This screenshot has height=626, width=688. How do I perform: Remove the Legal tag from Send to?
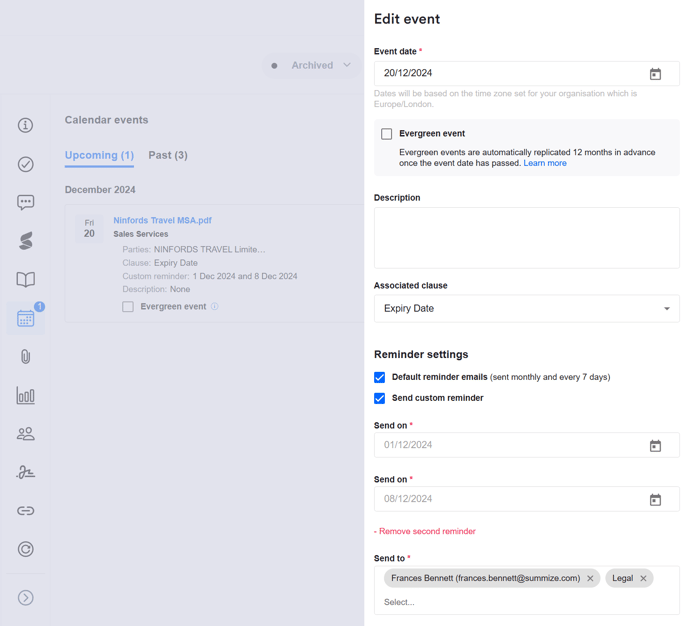coord(643,578)
